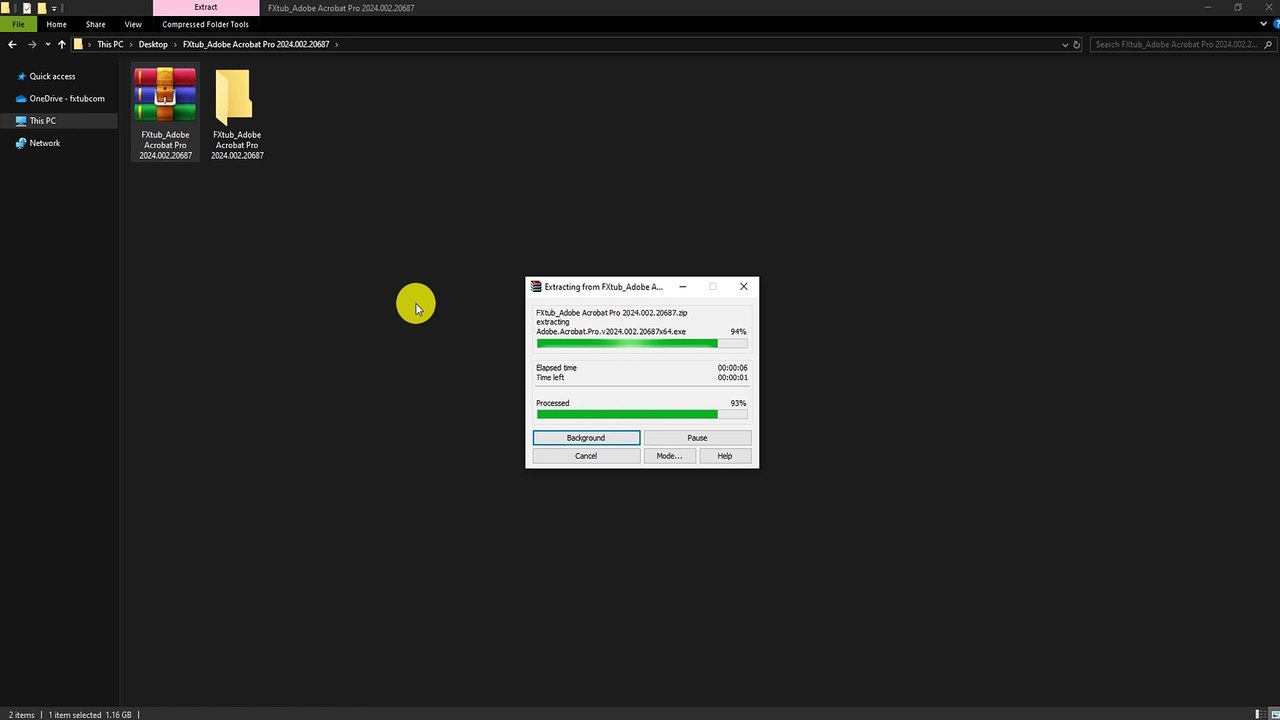Refresh the current folder view
Viewport: 1280px width, 720px height.
[1077, 44]
